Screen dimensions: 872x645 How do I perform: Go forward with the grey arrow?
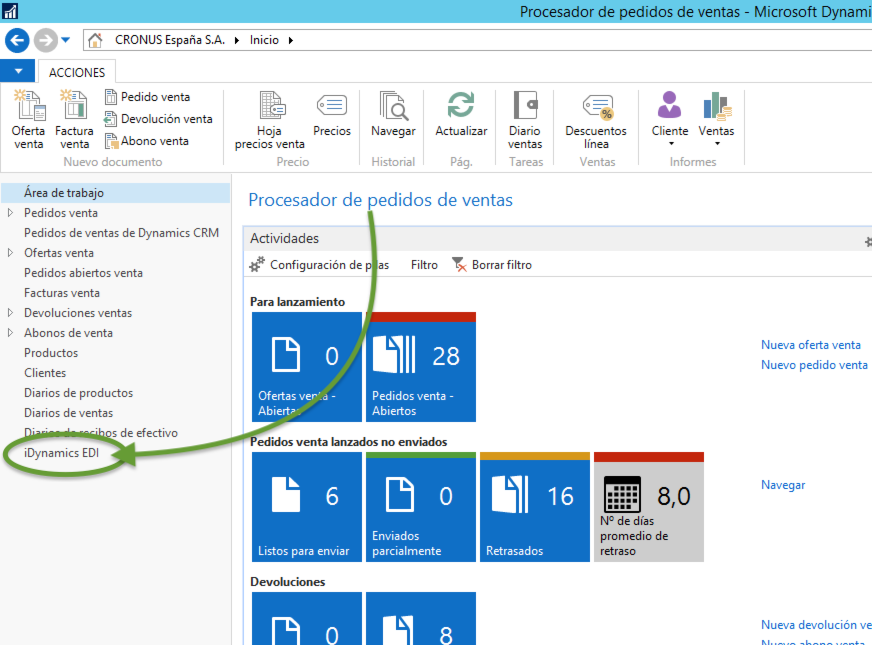[x=46, y=40]
